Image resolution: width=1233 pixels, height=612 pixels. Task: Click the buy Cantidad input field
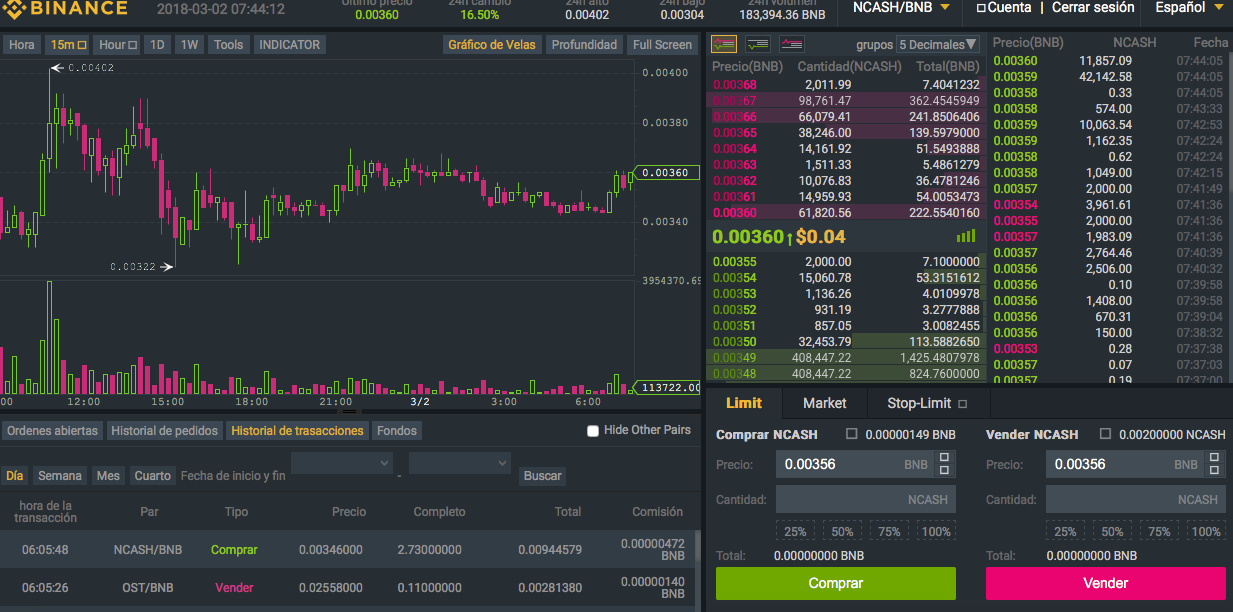(865, 499)
